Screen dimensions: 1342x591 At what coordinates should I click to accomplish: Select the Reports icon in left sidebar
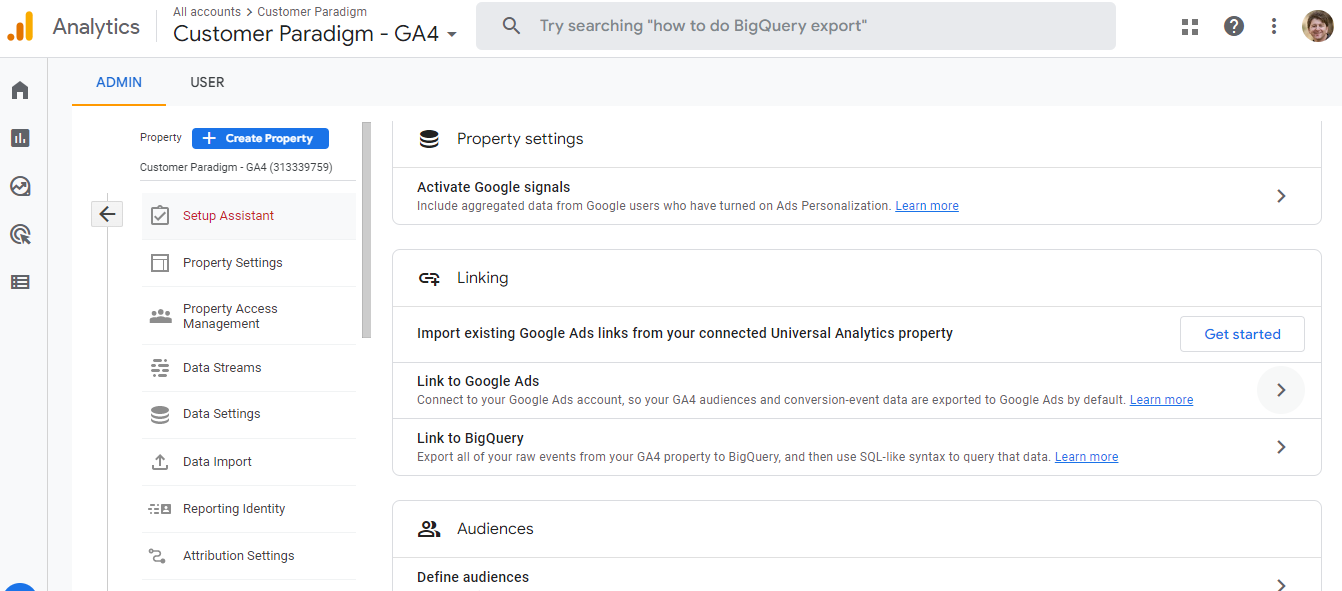tap(20, 137)
